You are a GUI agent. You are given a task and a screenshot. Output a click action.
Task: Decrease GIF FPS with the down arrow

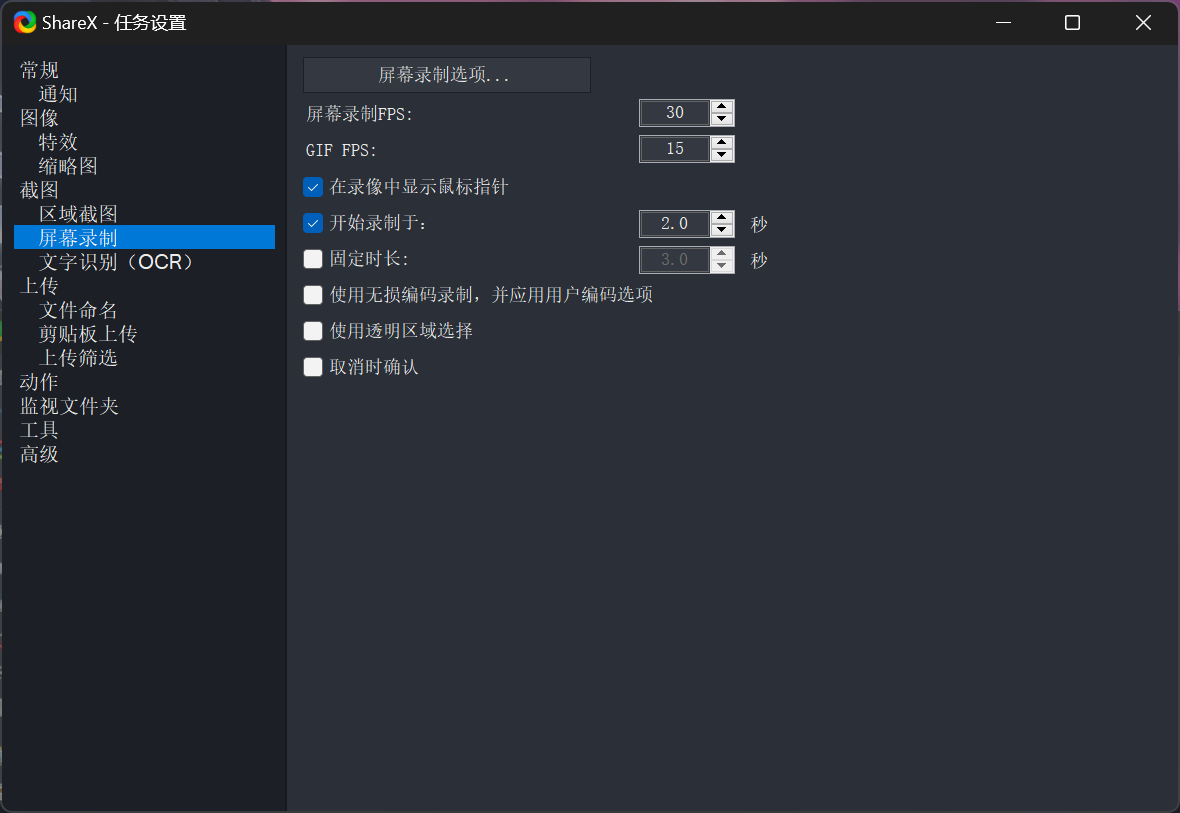[722, 155]
